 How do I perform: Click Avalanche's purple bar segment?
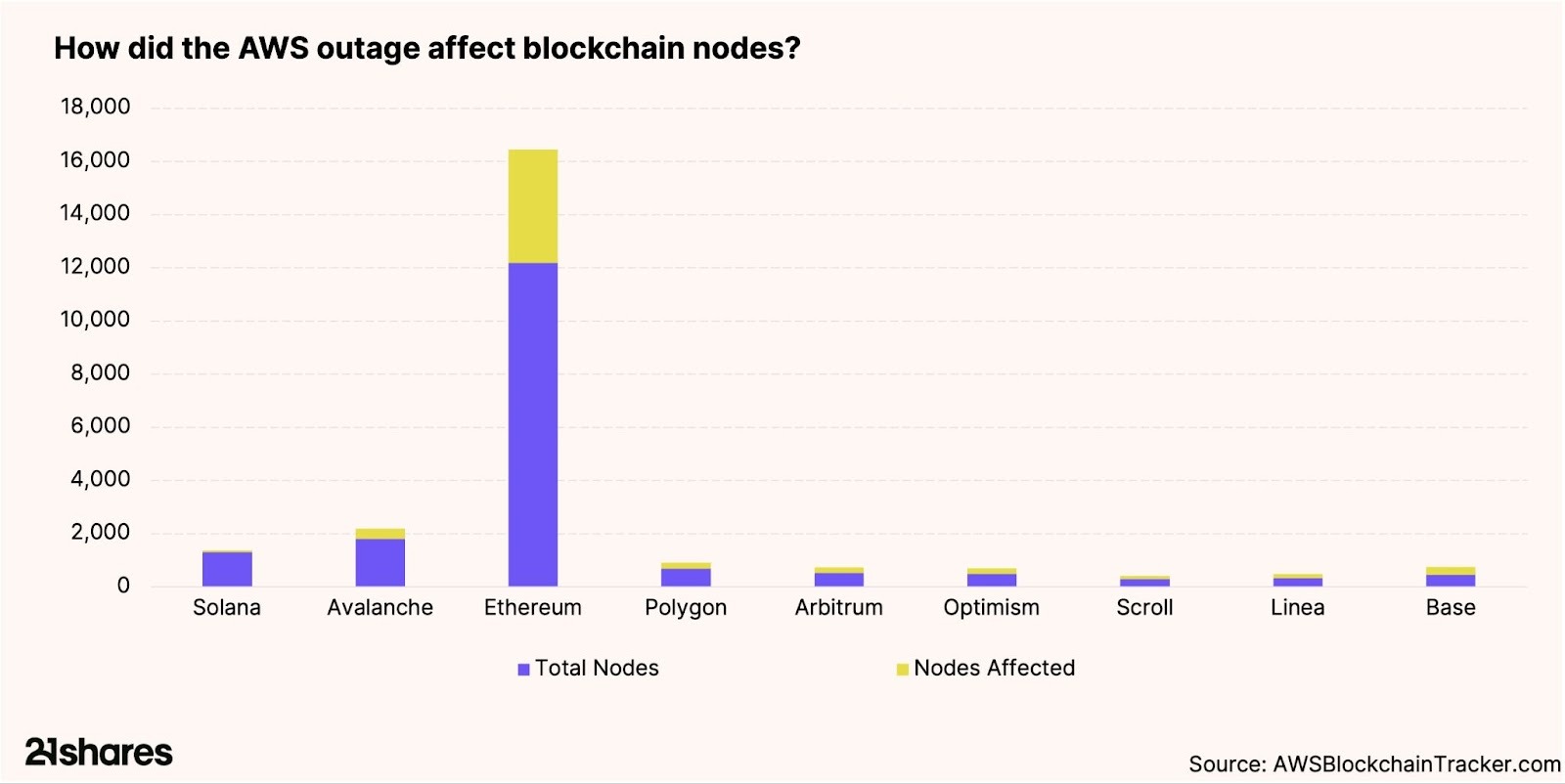coord(380,562)
